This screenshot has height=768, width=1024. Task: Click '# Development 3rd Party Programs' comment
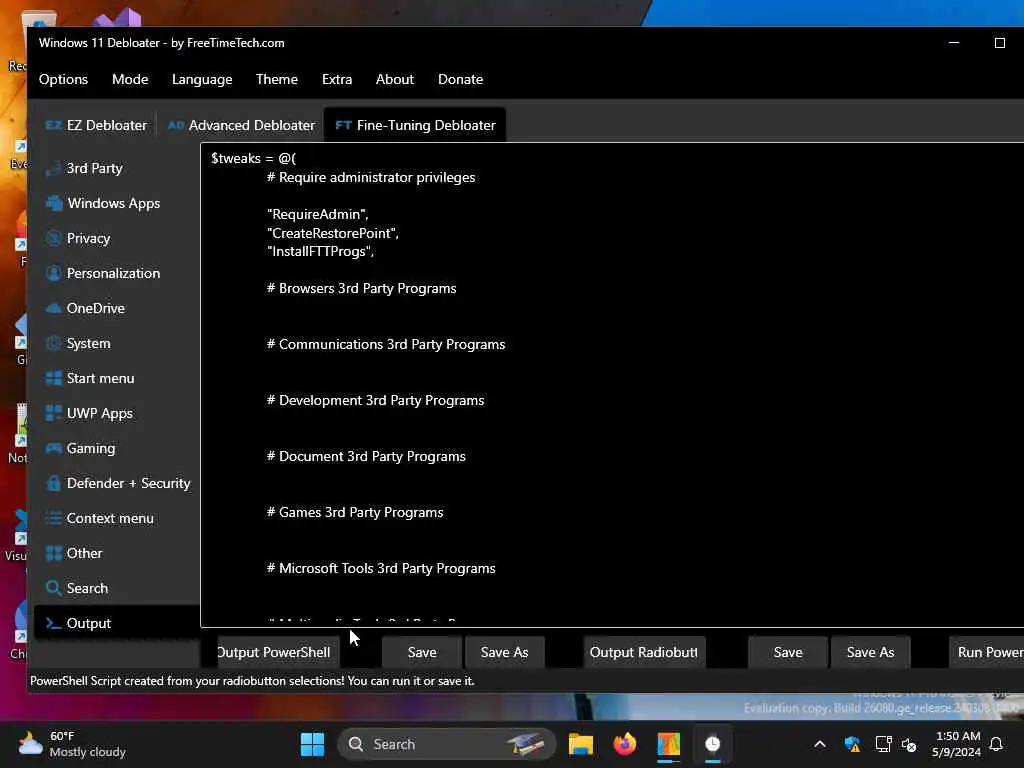(375, 400)
